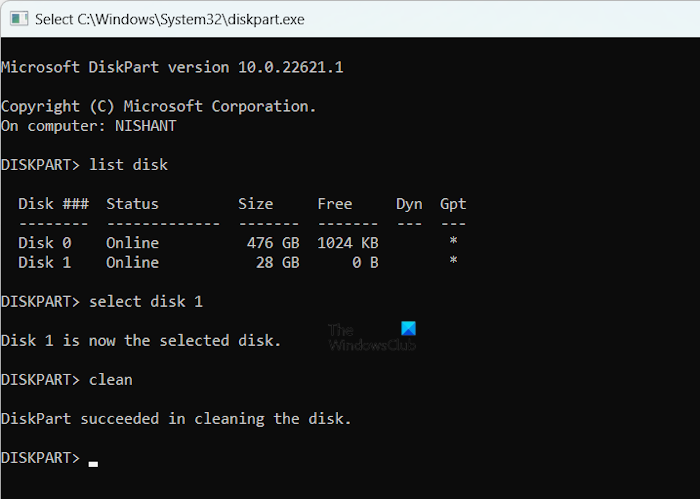Screen dimensions: 700x499
Task: Click 'DiskPart succeeded in cleaning the disk' message
Action: pos(176,419)
